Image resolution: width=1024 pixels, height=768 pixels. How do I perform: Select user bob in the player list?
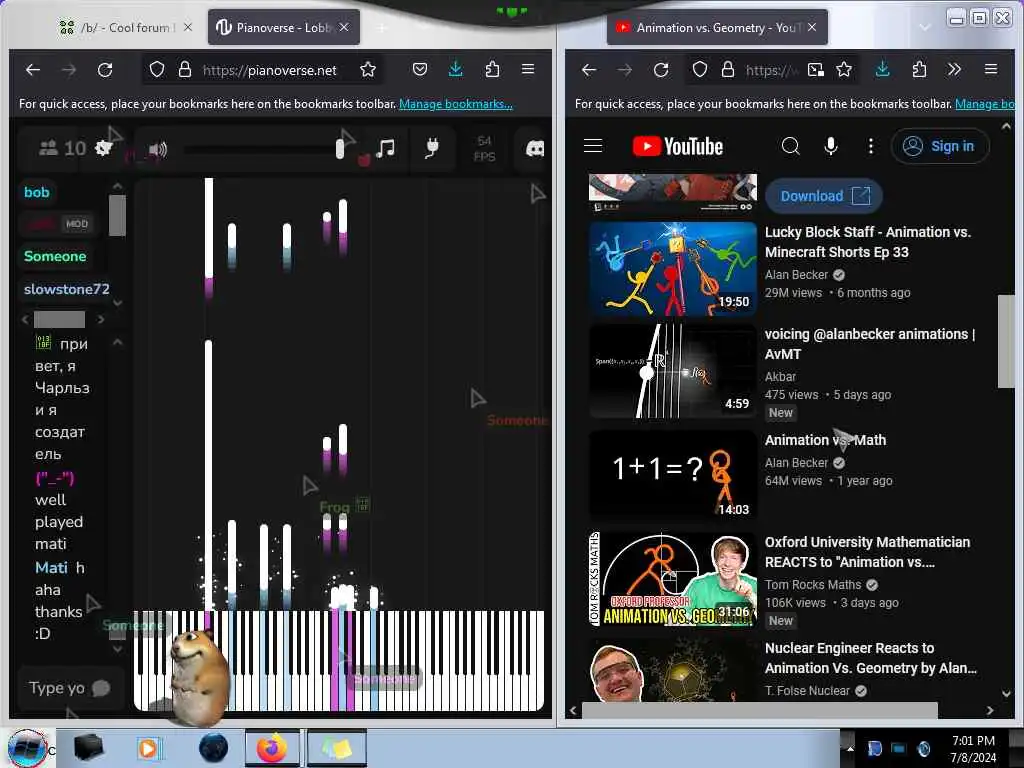(37, 192)
